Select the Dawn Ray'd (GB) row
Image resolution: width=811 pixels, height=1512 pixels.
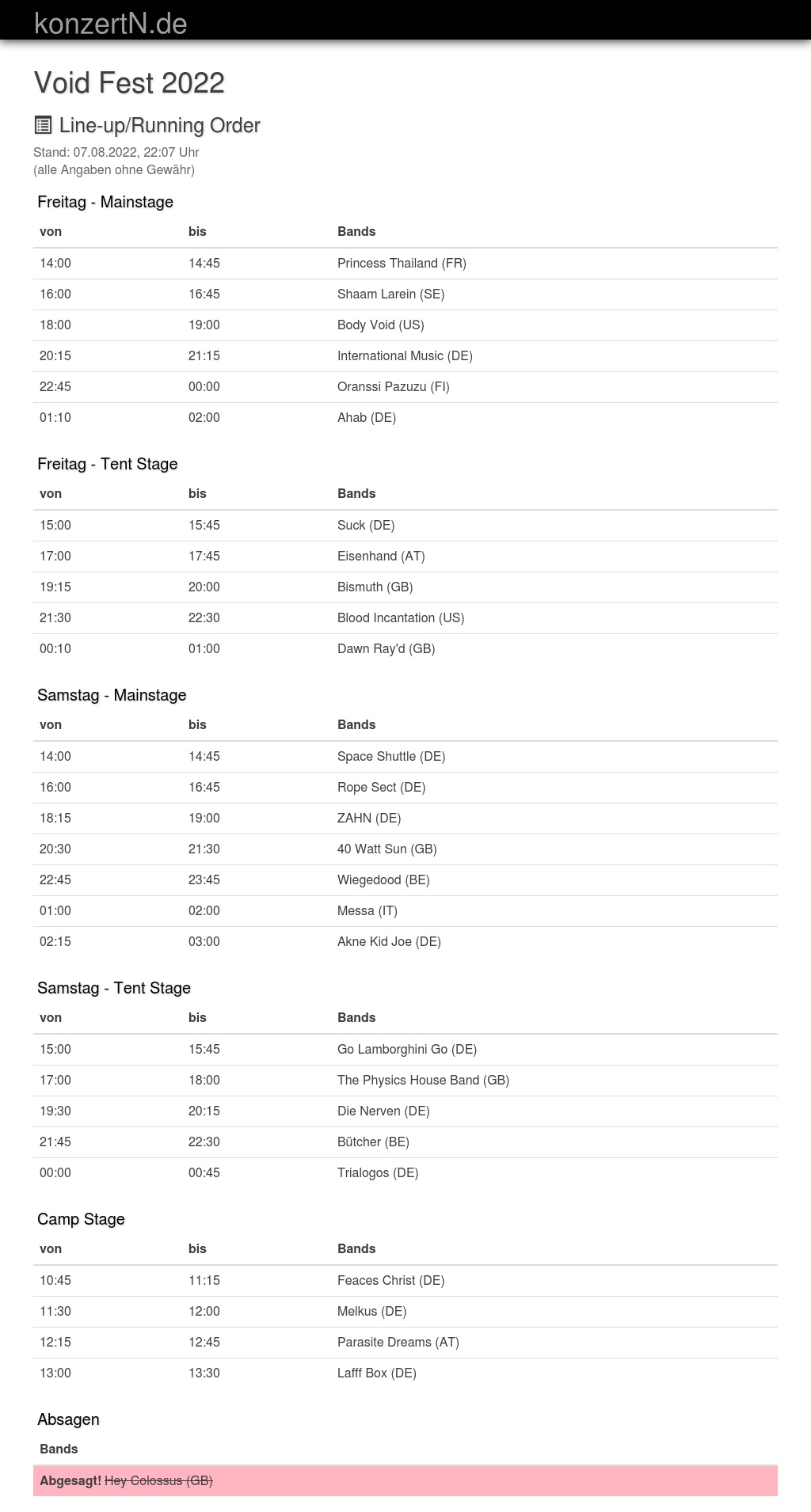(x=386, y=649)
